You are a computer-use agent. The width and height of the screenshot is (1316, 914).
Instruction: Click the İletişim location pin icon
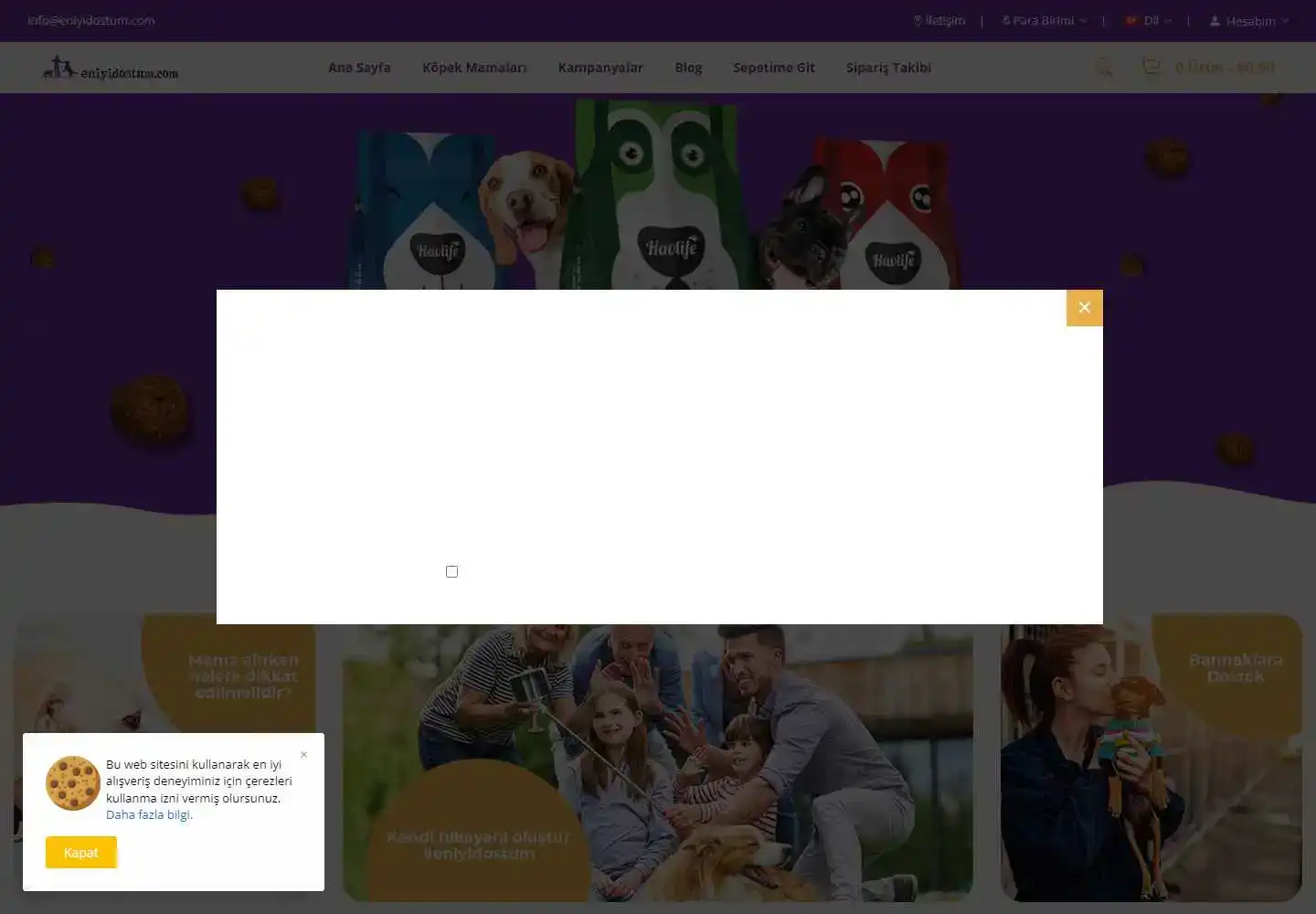(x=918, y=20)
